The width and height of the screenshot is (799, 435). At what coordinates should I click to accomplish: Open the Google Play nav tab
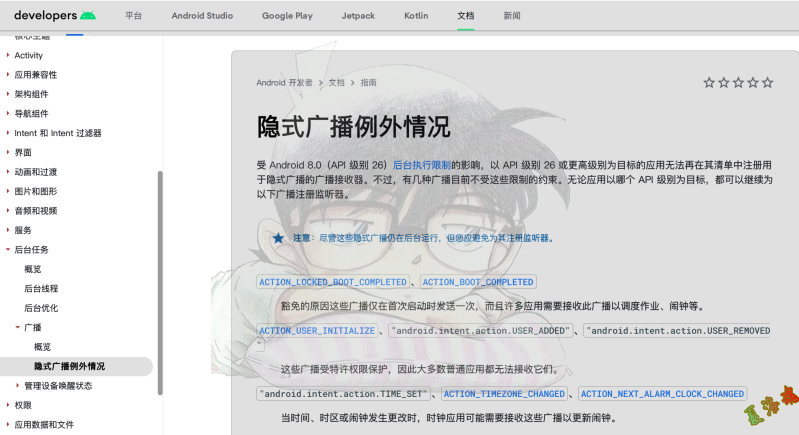(287, 16)
